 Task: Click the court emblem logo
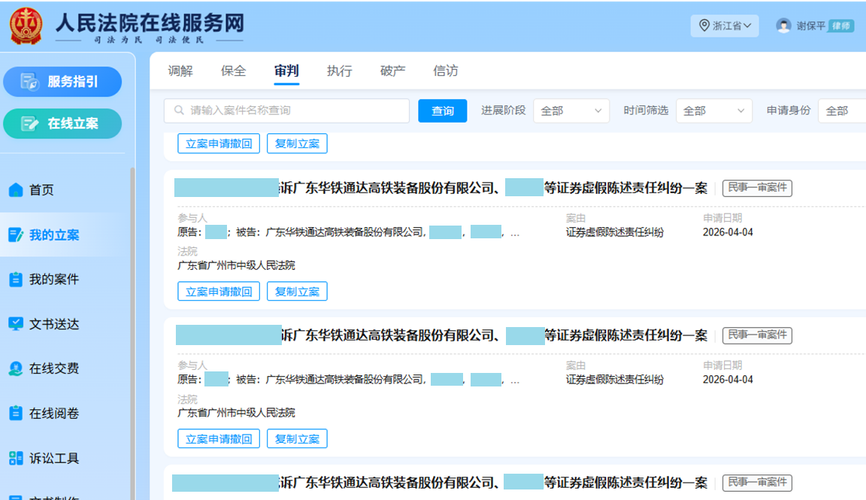[x=26, y=25]
